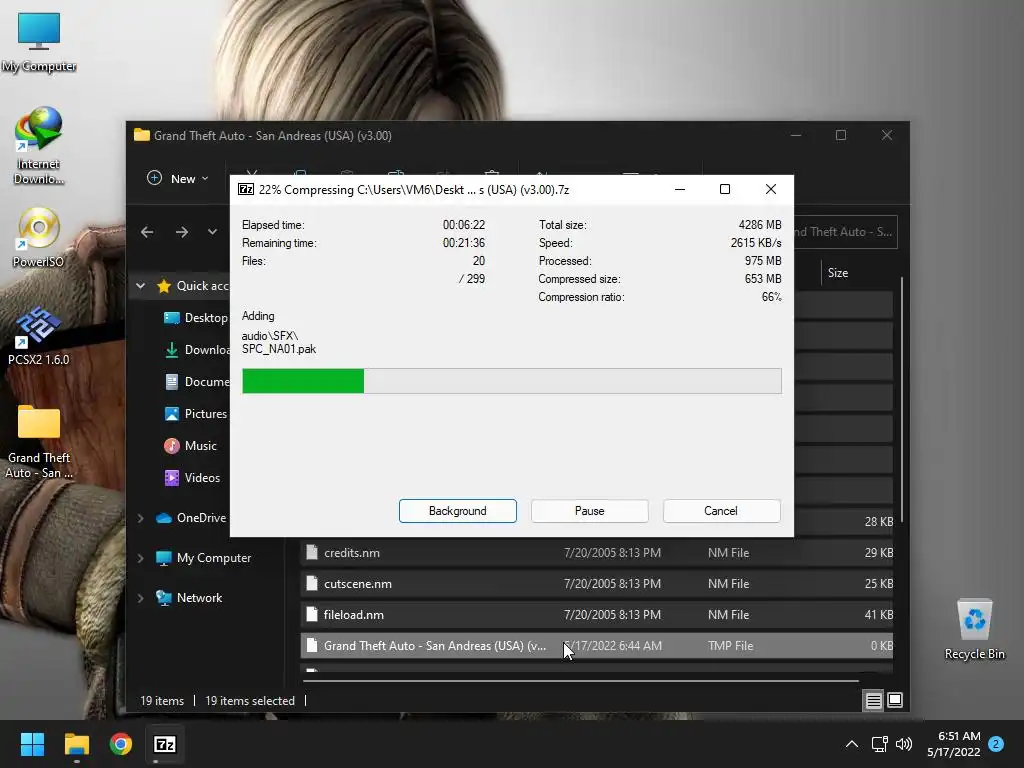
Task: Open File Explorer from the taskbar
Action: click(x=76, y=744)
